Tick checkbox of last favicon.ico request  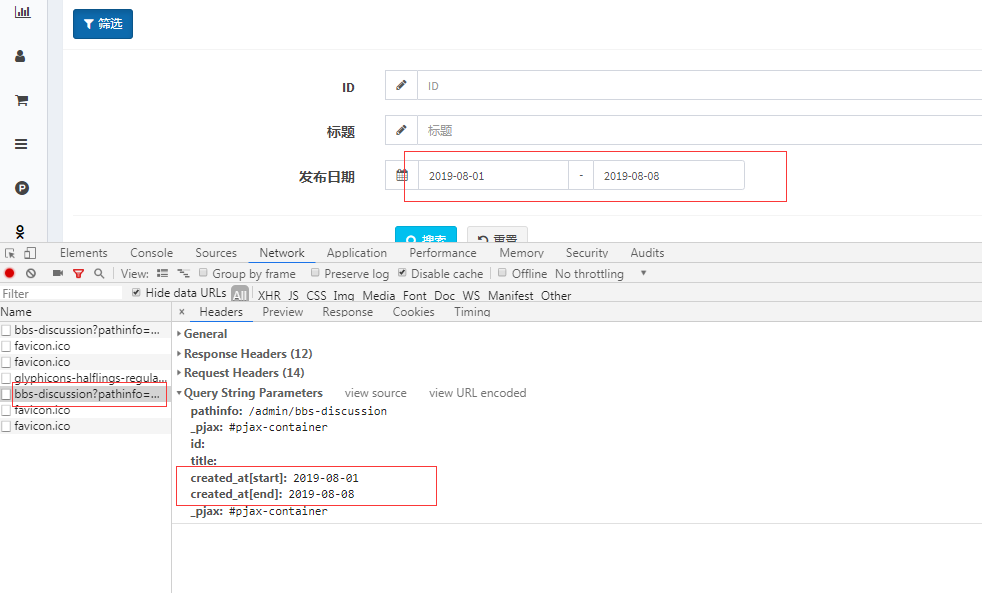pyautogui.click(x=6, y=426)
